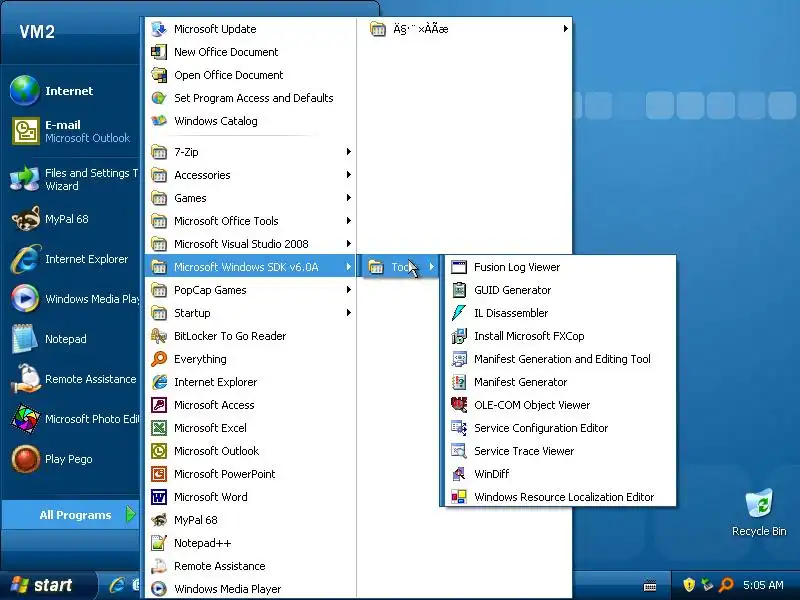
Task: Open E-mail Microsoft Outlook shortcut
Action: pyautogui.click(x=70, y=131)
